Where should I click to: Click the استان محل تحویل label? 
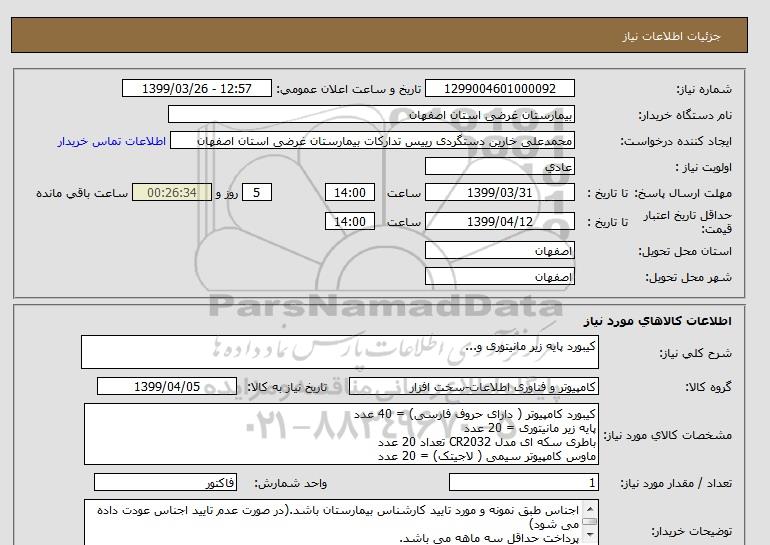coord(685,251)
